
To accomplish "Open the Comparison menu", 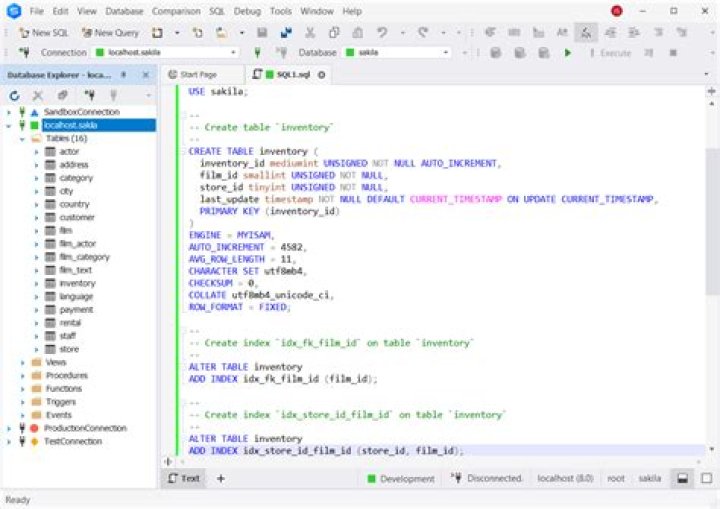I will point(176,11).
